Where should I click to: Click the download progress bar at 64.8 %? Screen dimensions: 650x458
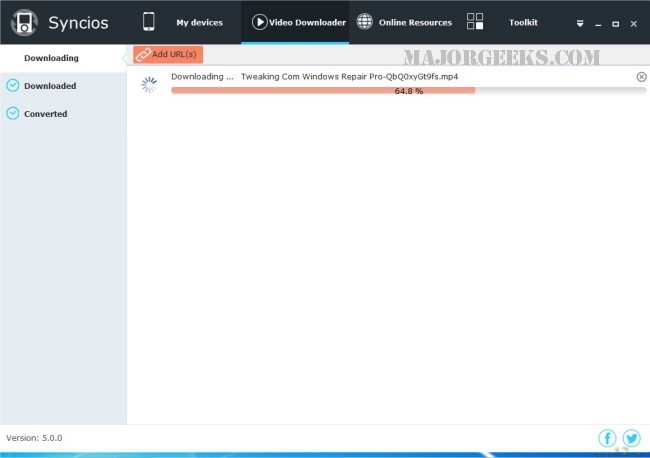click(x=409, y=91)
